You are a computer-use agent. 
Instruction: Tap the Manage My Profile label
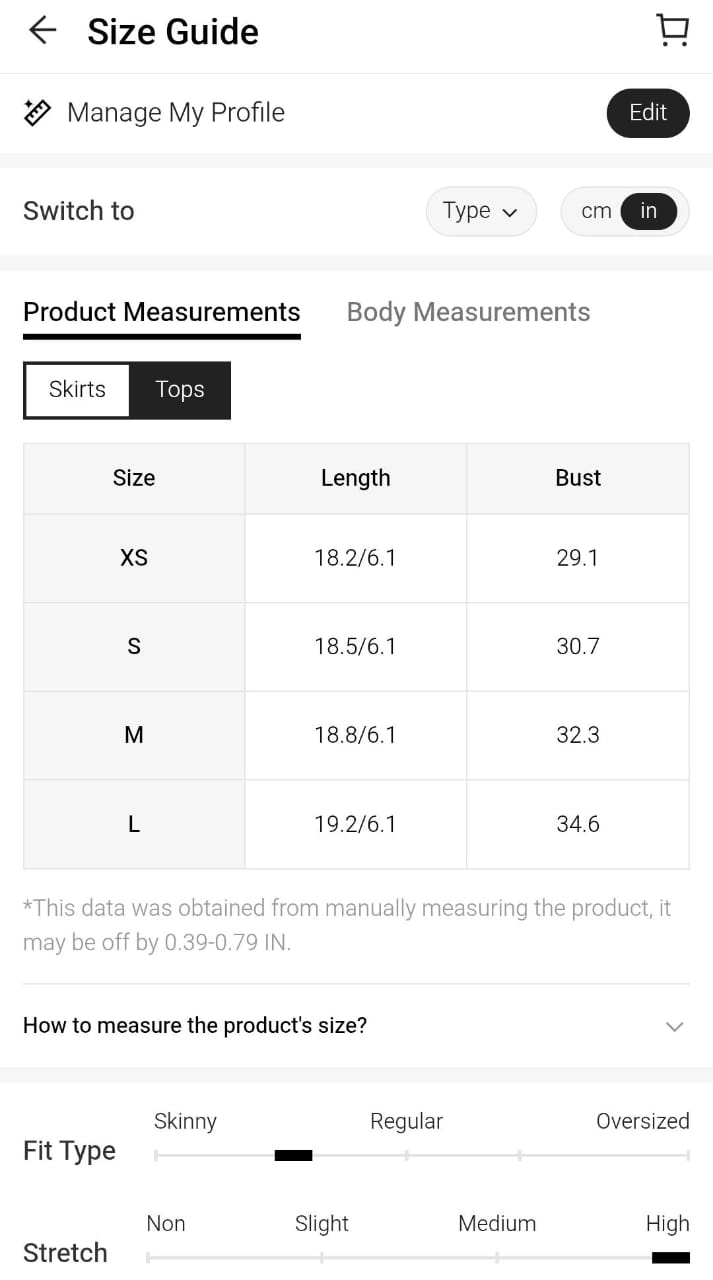pos(176,113)
